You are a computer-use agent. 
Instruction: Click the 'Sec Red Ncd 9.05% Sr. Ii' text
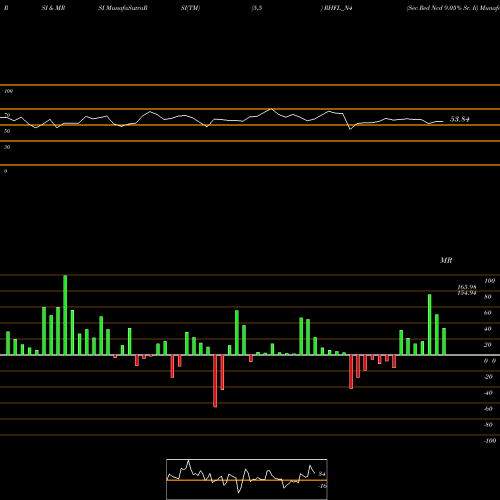pos(442,8)
